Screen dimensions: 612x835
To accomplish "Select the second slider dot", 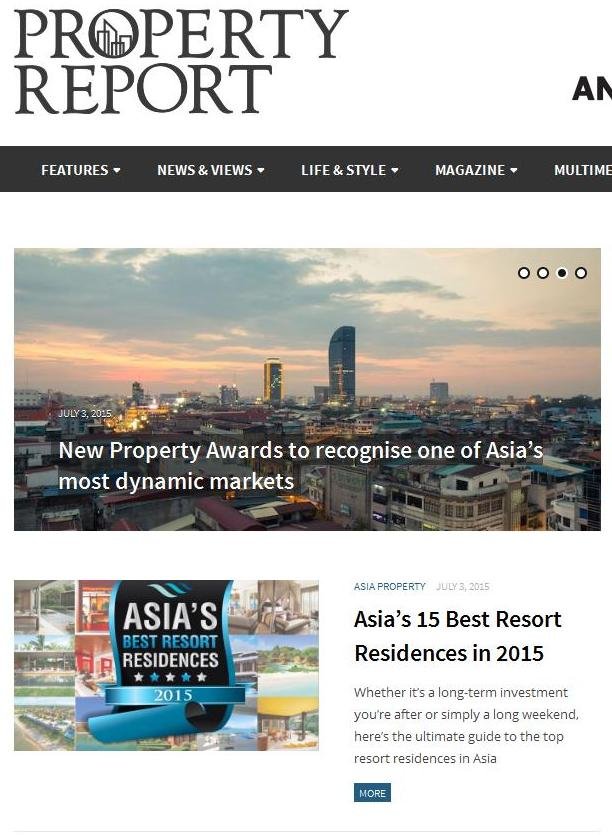I will (543, 273).
